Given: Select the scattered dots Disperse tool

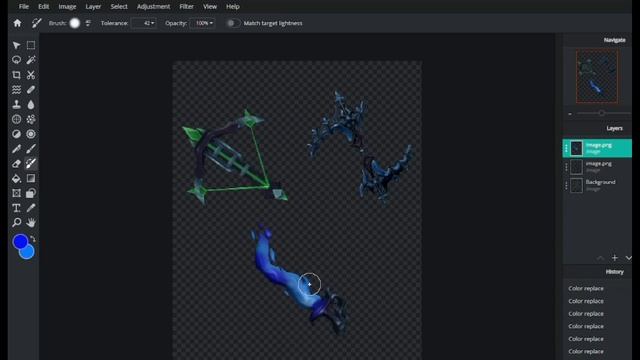Looking at the screenshot, I should [x=31, y=119].
